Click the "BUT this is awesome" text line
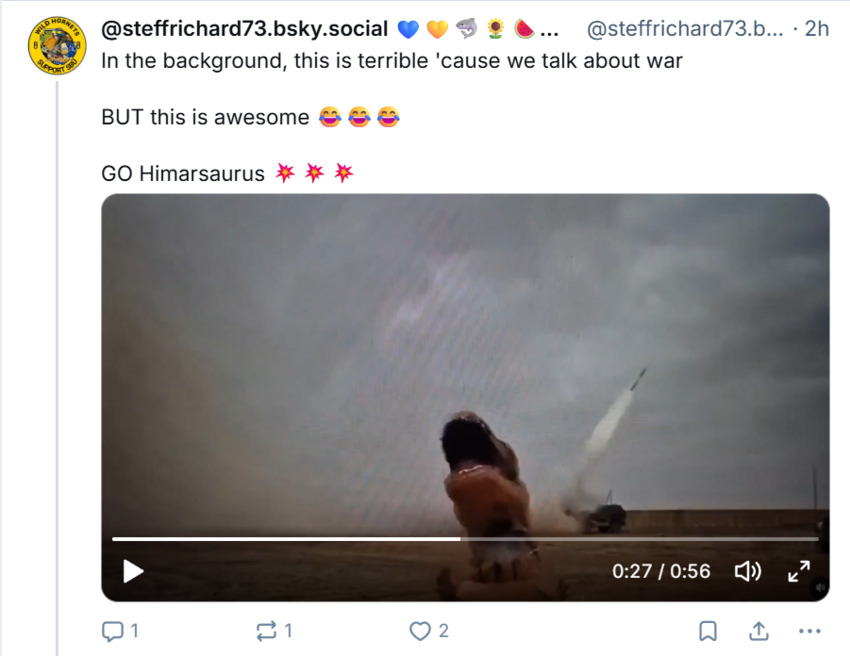The width and height of the screenshot is (850, 656). pyautogui.click(x=205, y=117)
